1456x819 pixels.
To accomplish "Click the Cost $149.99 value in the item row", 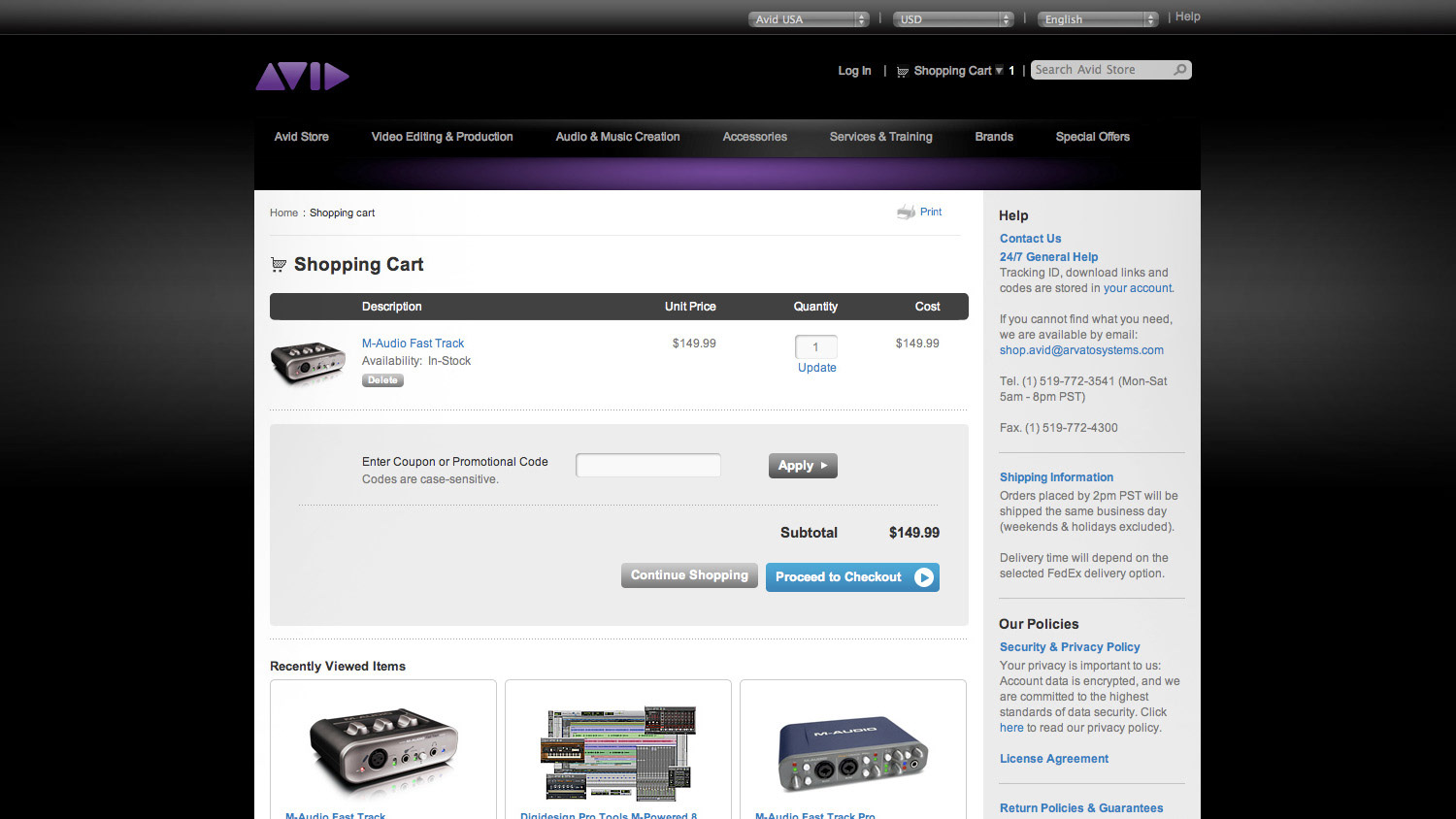I will pyautogui.click(x=917, y=344).
